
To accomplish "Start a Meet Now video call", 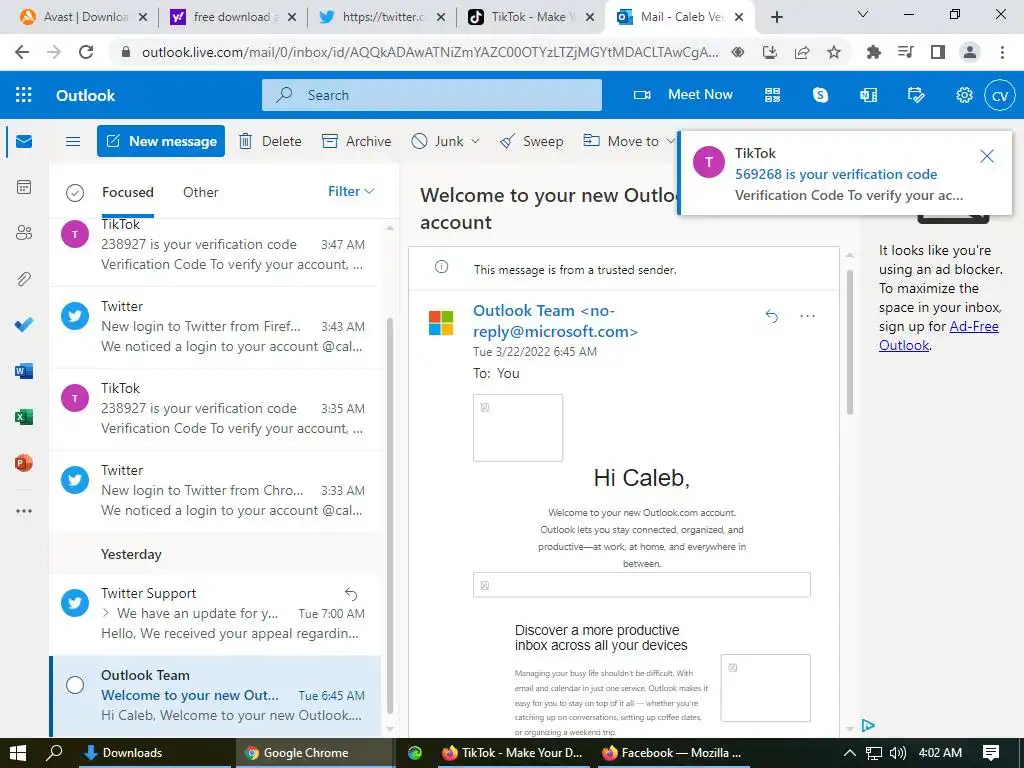I will 683,95.
